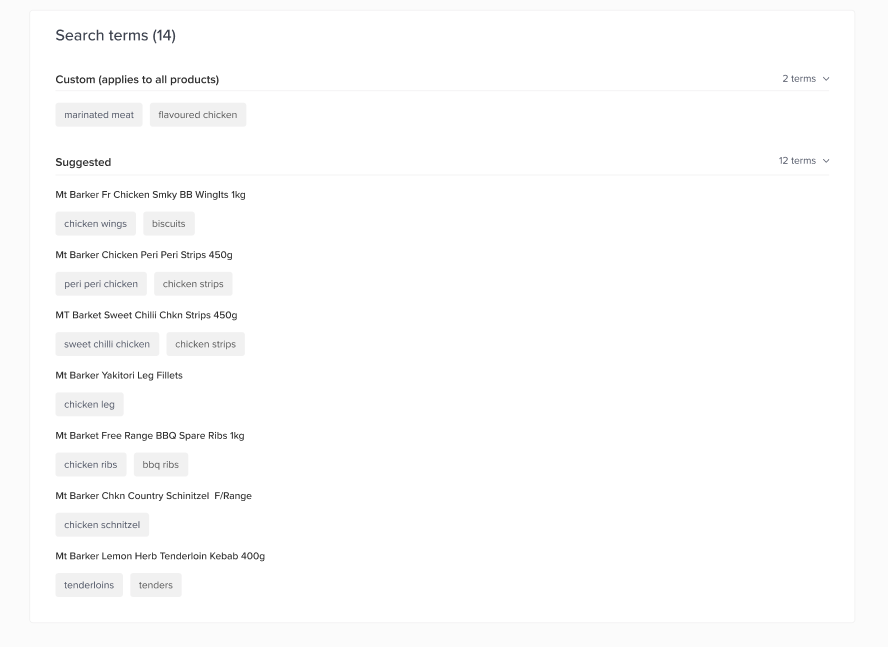This screenshot has width=888, height=647.
Task: Click 'MT Barket Sweet Chilli Chkn Strips 450g'
Action: click(x=146, y=315)
